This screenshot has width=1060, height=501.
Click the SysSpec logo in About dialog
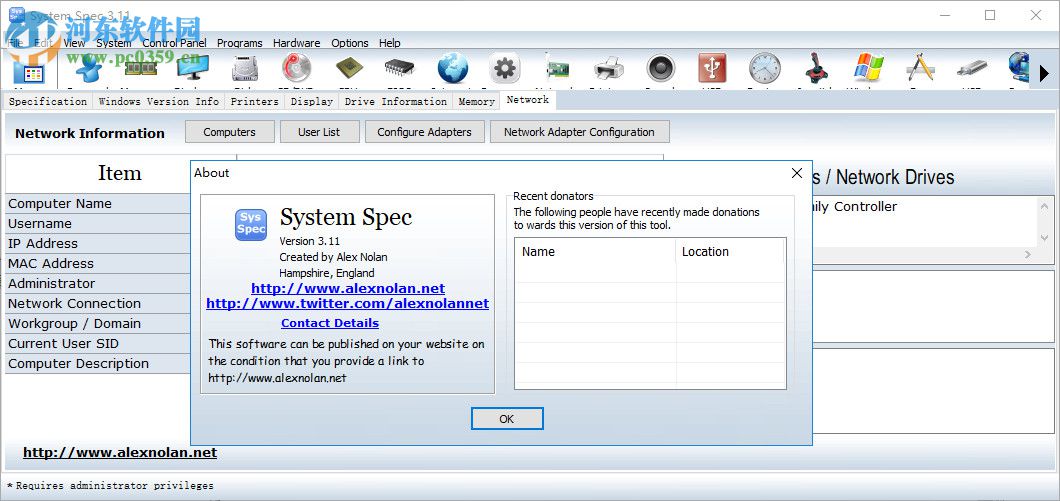pos(251,224)
